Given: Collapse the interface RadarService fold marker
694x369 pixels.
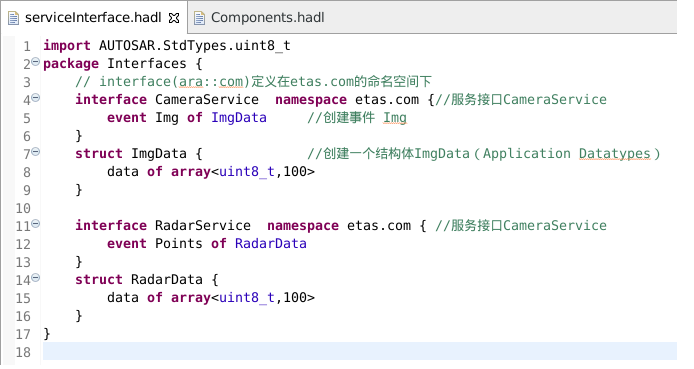Looking at the screenshot, I should tap(36, 224).
